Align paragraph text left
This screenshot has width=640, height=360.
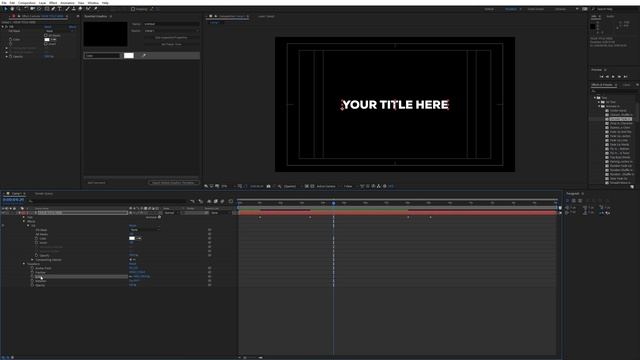(x=567, y=200)
